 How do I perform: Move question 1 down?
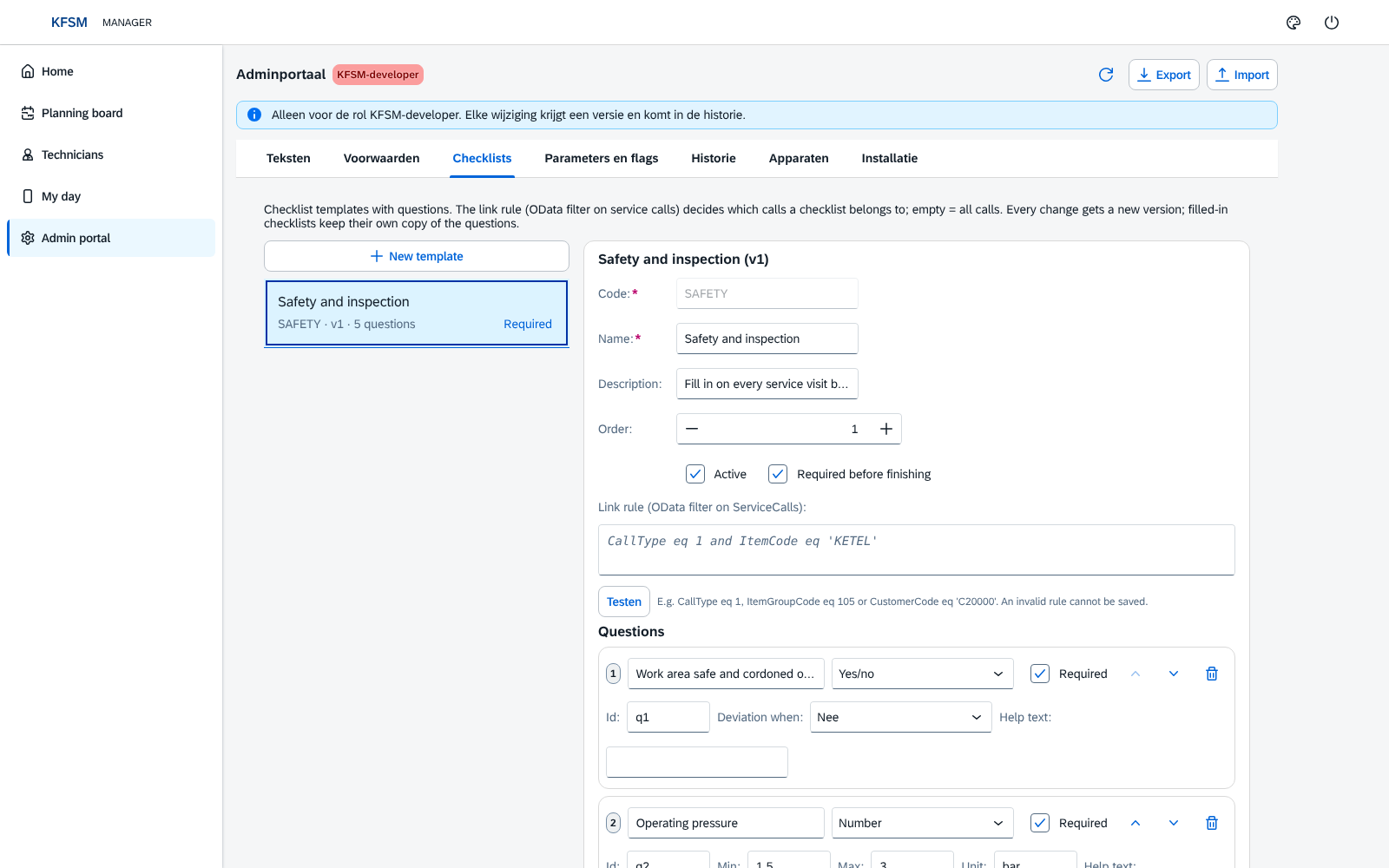[x=1174, y=674]
